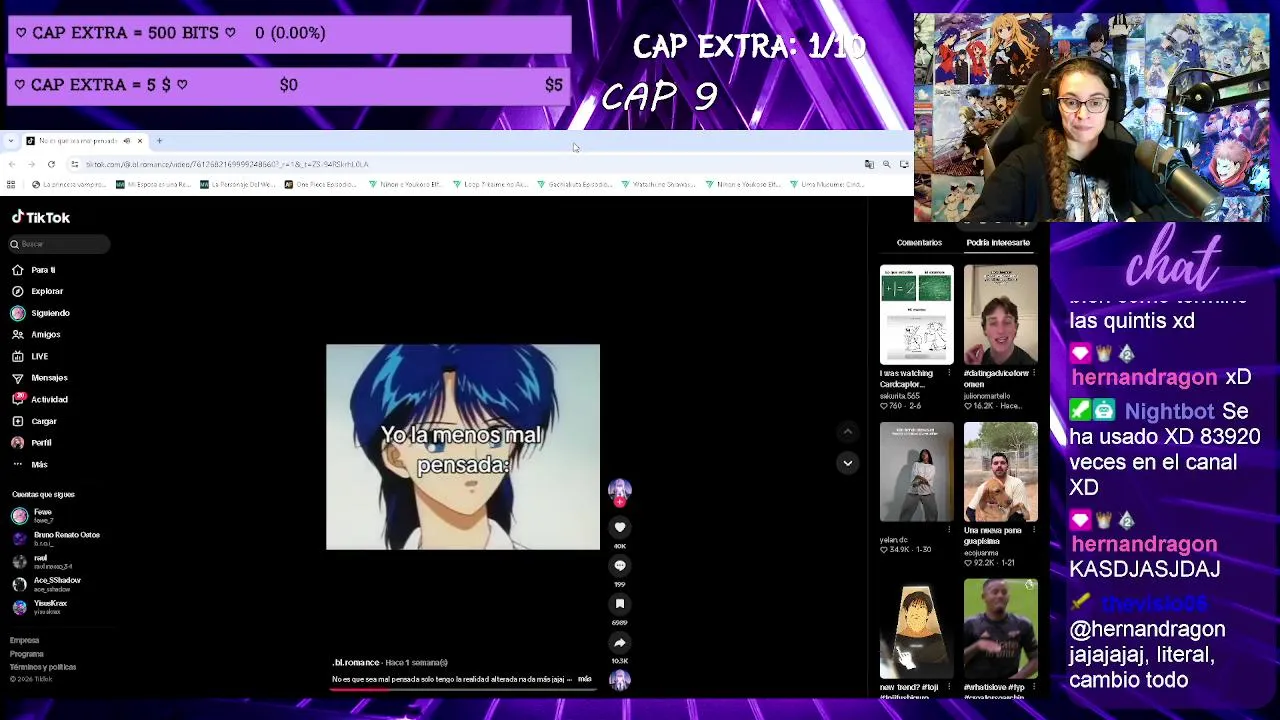The image size is (1280, 720).
Task: Follow the creator via avatar plus icon
Action: [620, 502]
